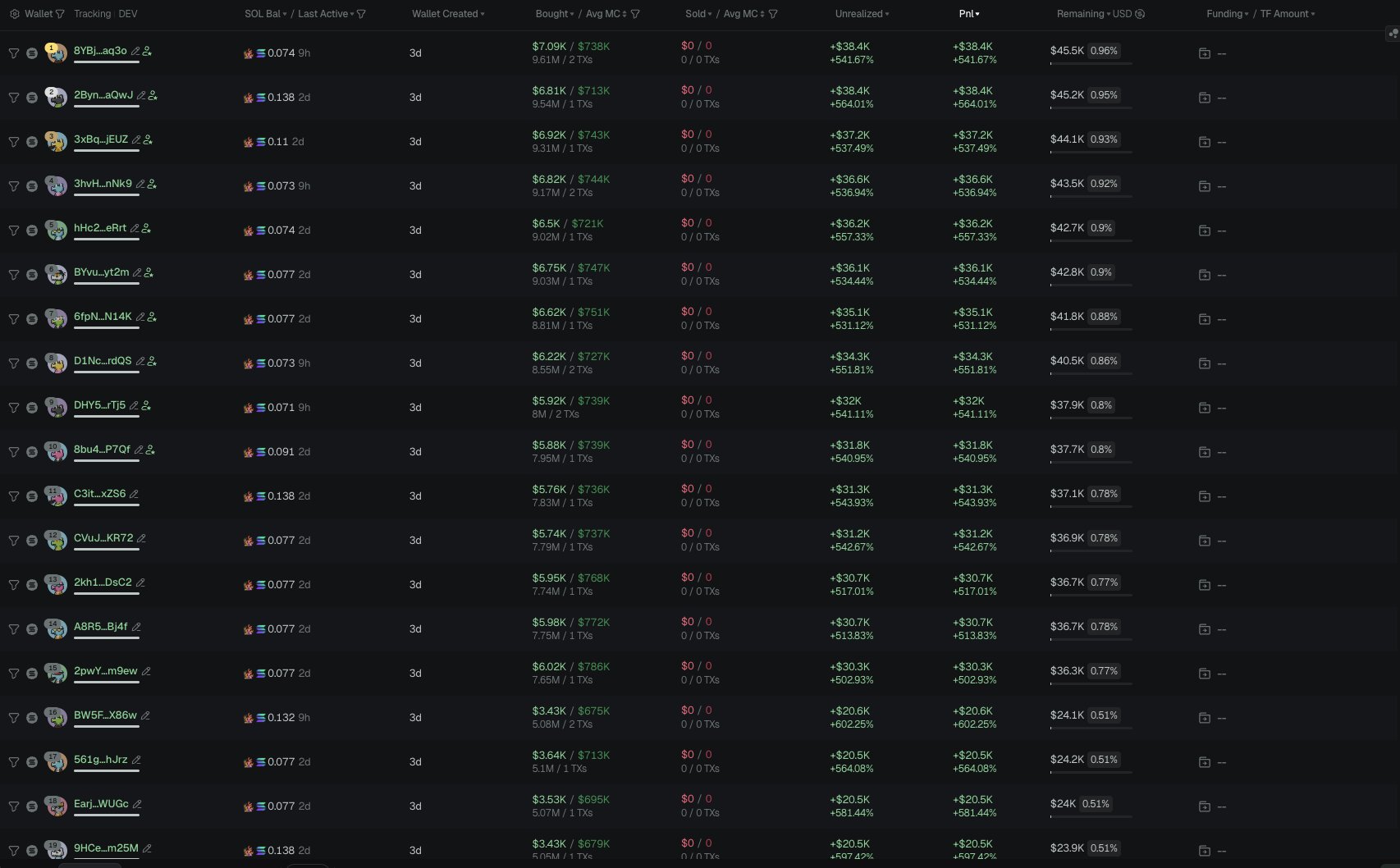This screenshot has height=868, width=1400.
Task: Open table settings gear beside Wallet header
Action: [14, 14]
